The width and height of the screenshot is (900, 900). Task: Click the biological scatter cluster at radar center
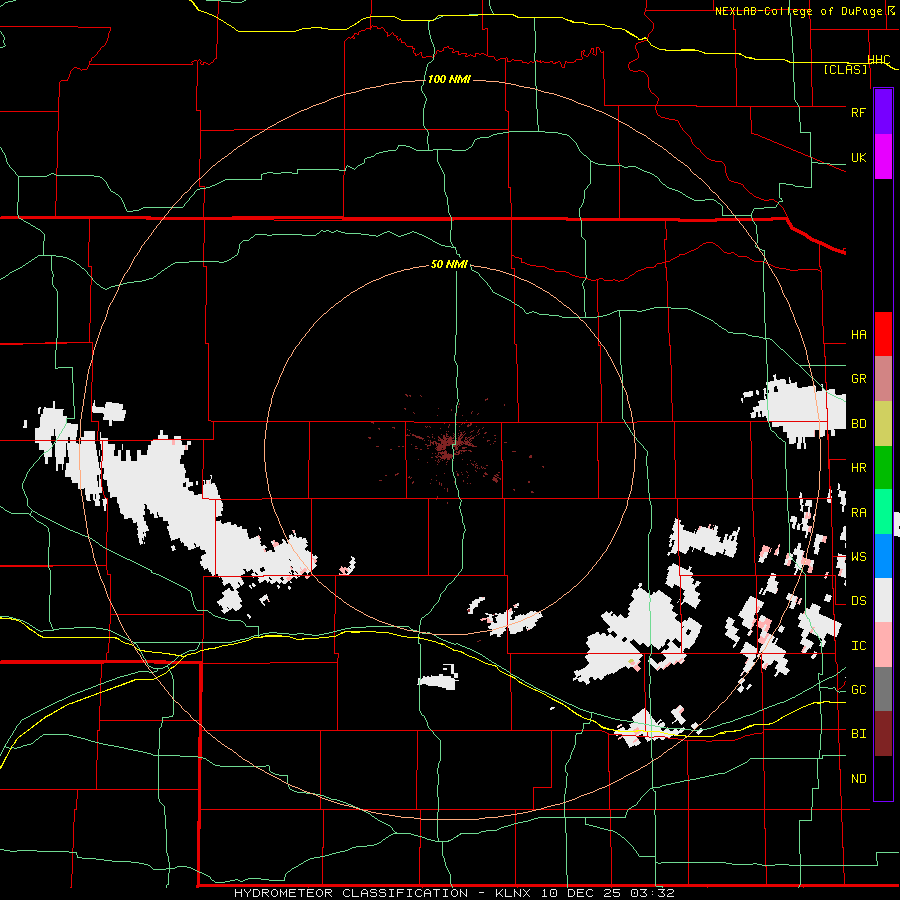pos(449,447)
